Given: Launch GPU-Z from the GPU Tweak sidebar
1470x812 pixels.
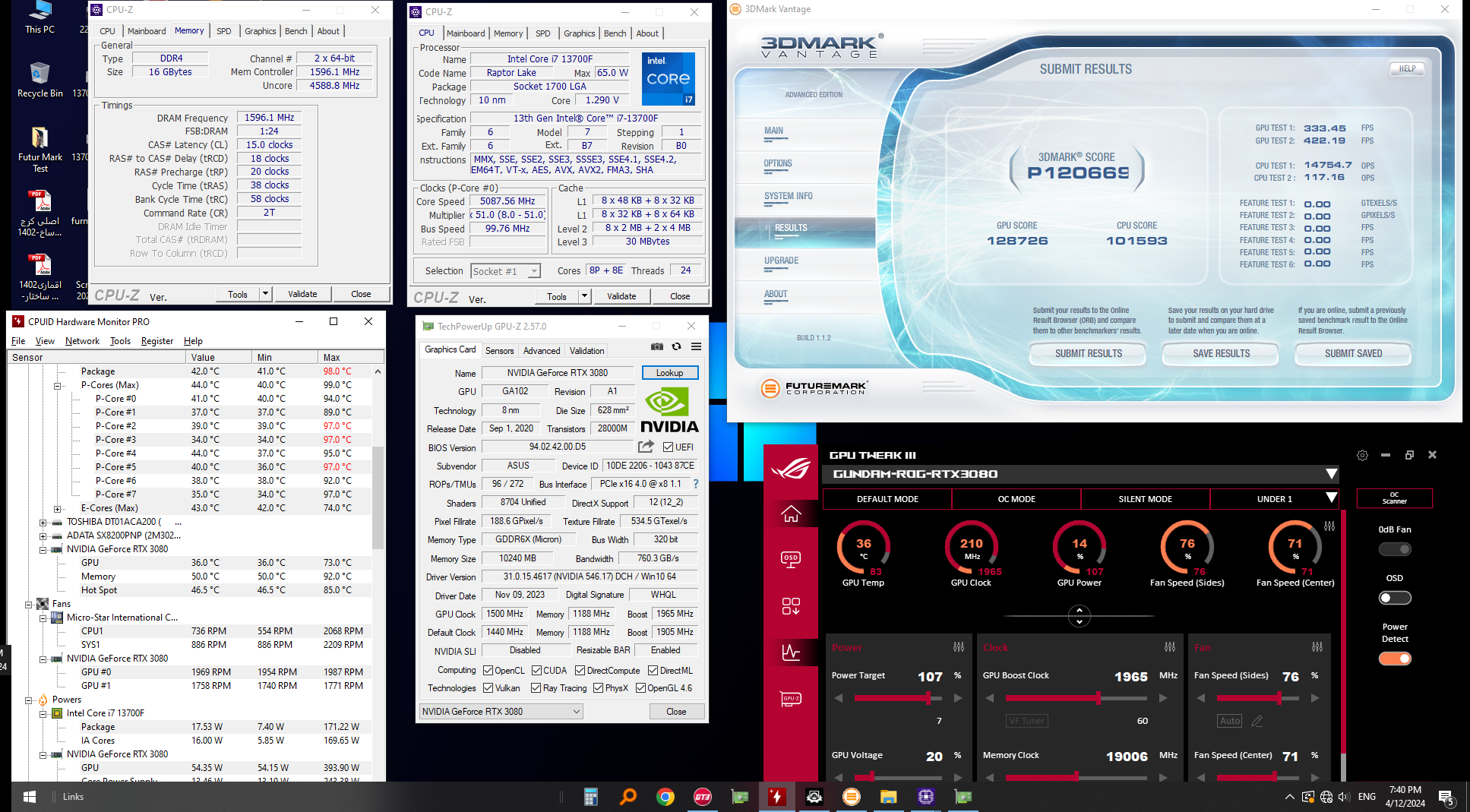Looking at the screenshot, I should point(791,699).
